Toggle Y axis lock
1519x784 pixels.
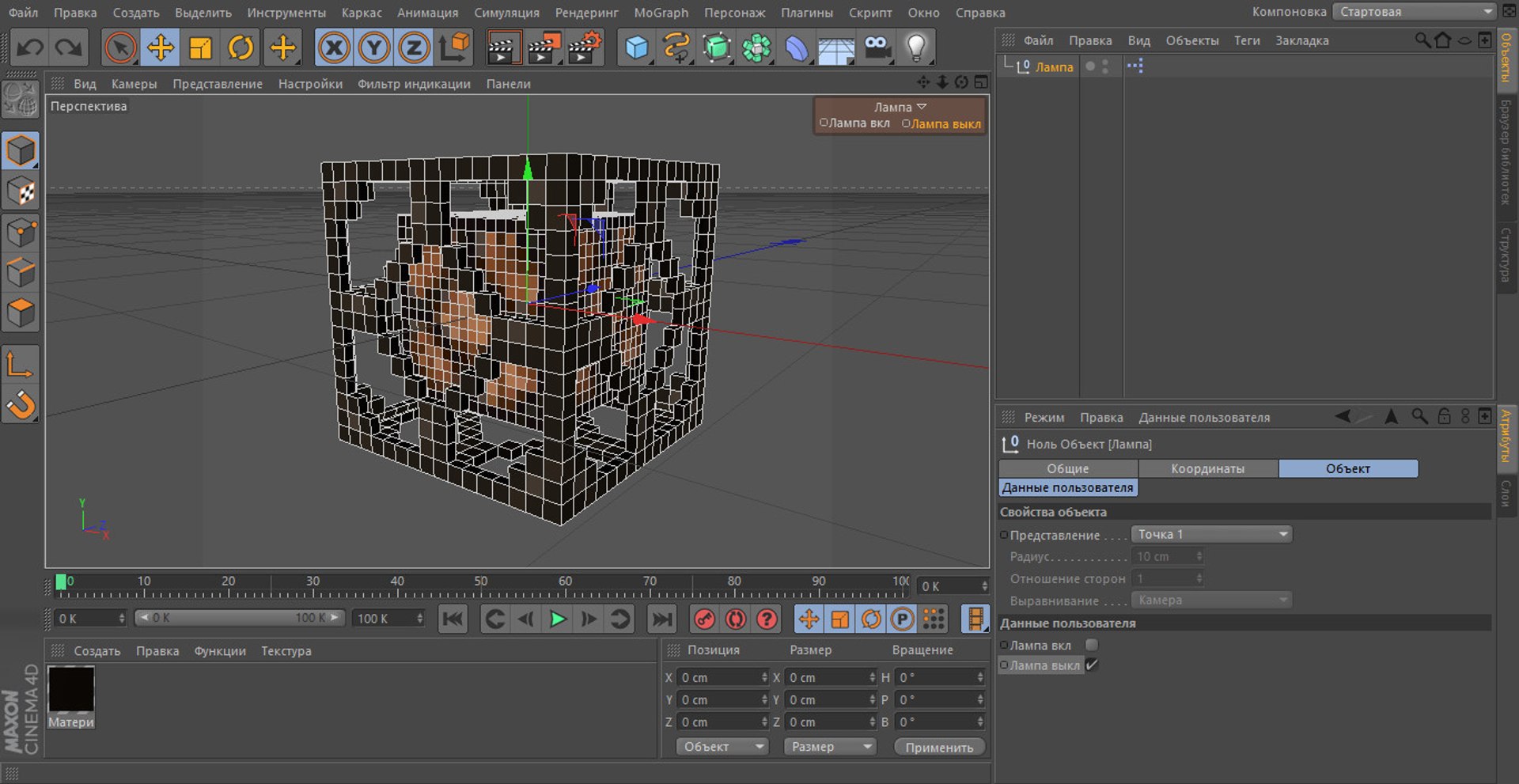pos(374,48)
